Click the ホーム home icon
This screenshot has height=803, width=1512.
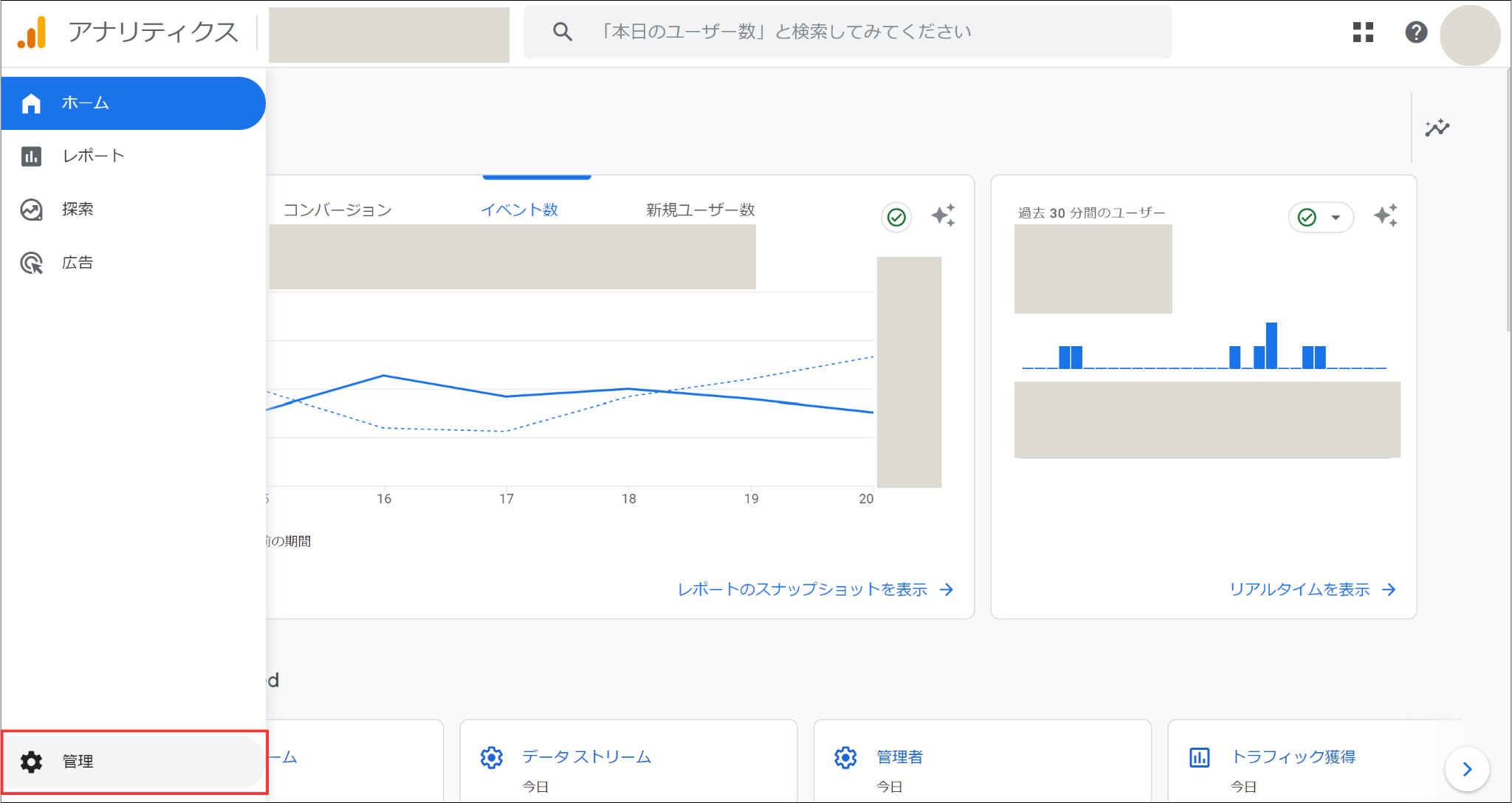click(31, 103)
